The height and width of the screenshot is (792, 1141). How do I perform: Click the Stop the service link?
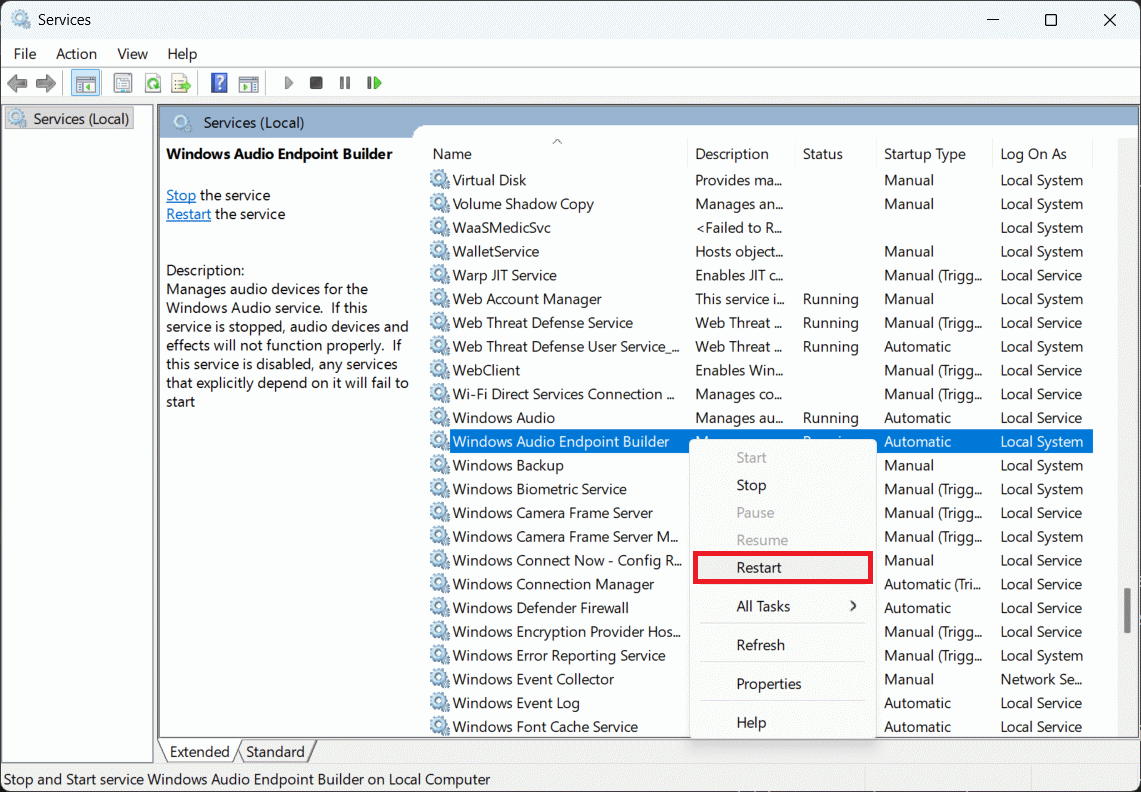point(181,195)
